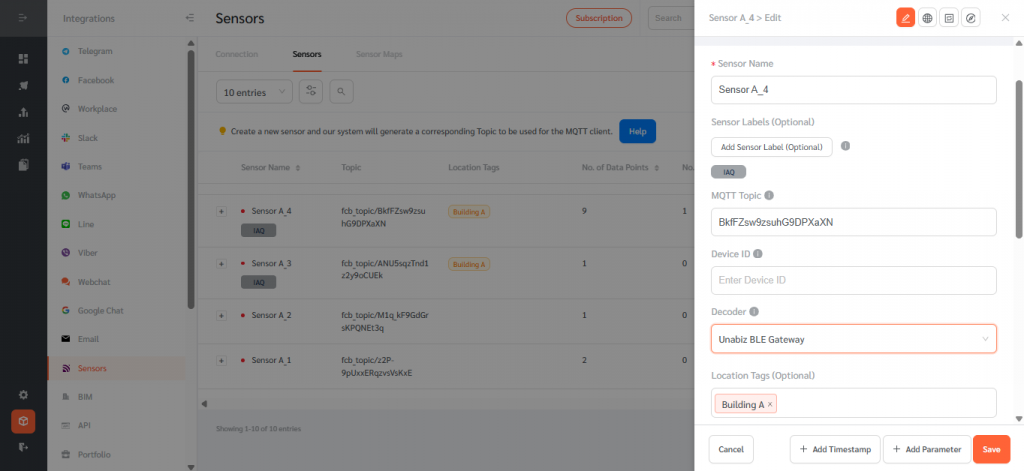The width and height of the screenshot is (1024, 471).
Task: Open the filter settings icon beside entries dropdown
Action: (x=312, y=92)
